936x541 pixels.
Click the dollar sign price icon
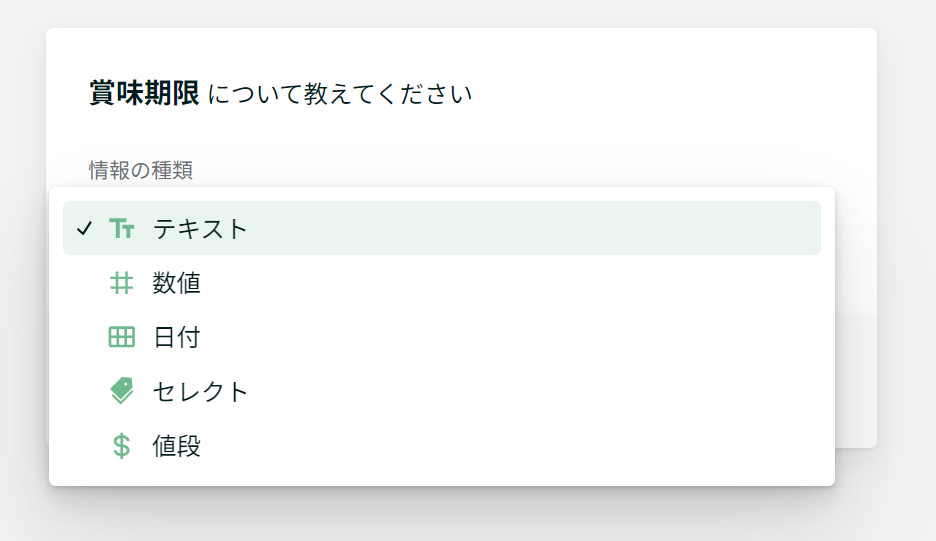point(122,445)
